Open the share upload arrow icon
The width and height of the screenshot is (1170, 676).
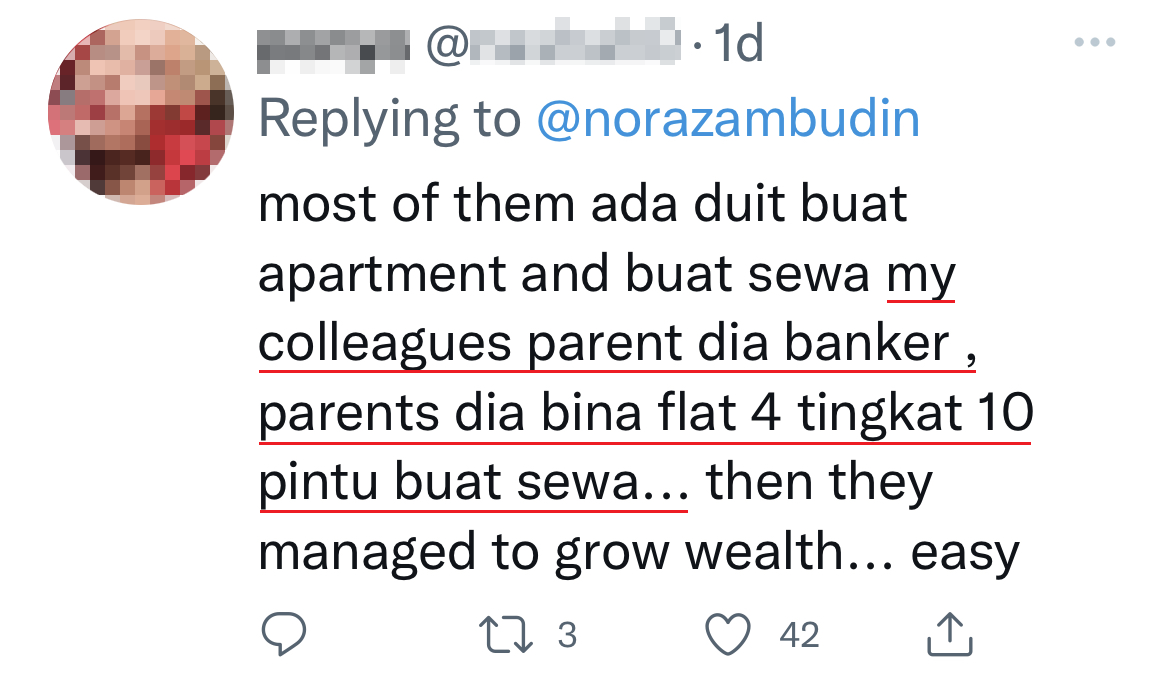pos(949,634)
